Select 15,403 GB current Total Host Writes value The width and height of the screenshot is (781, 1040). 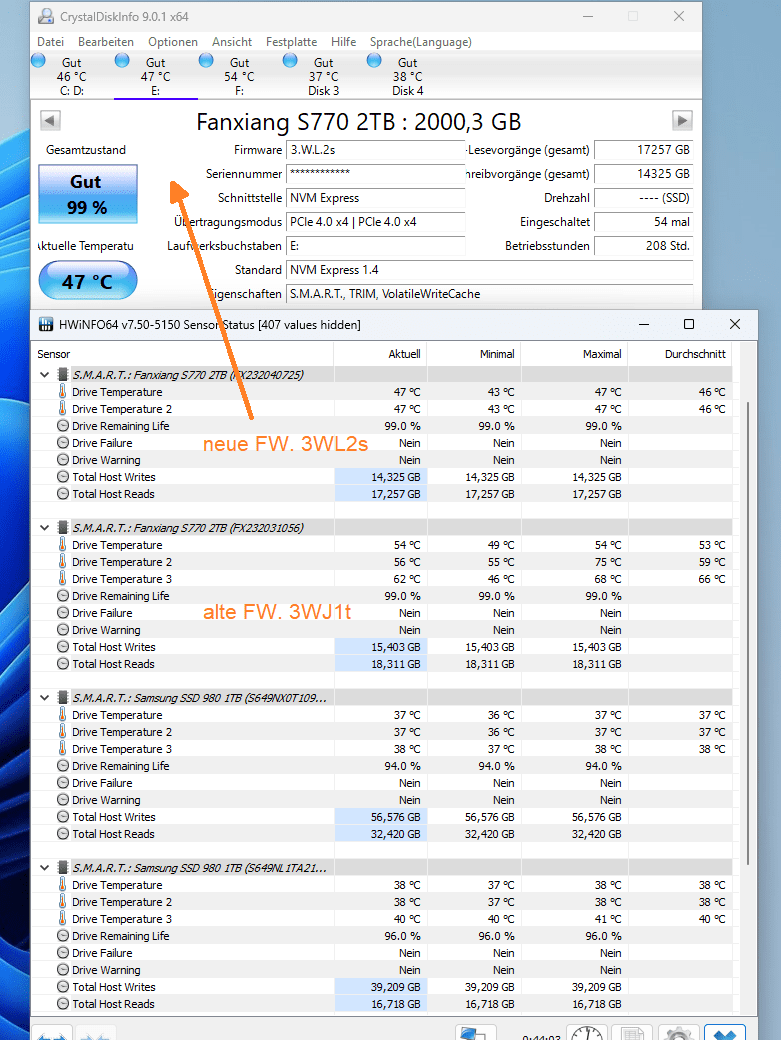tap(381, 647)
